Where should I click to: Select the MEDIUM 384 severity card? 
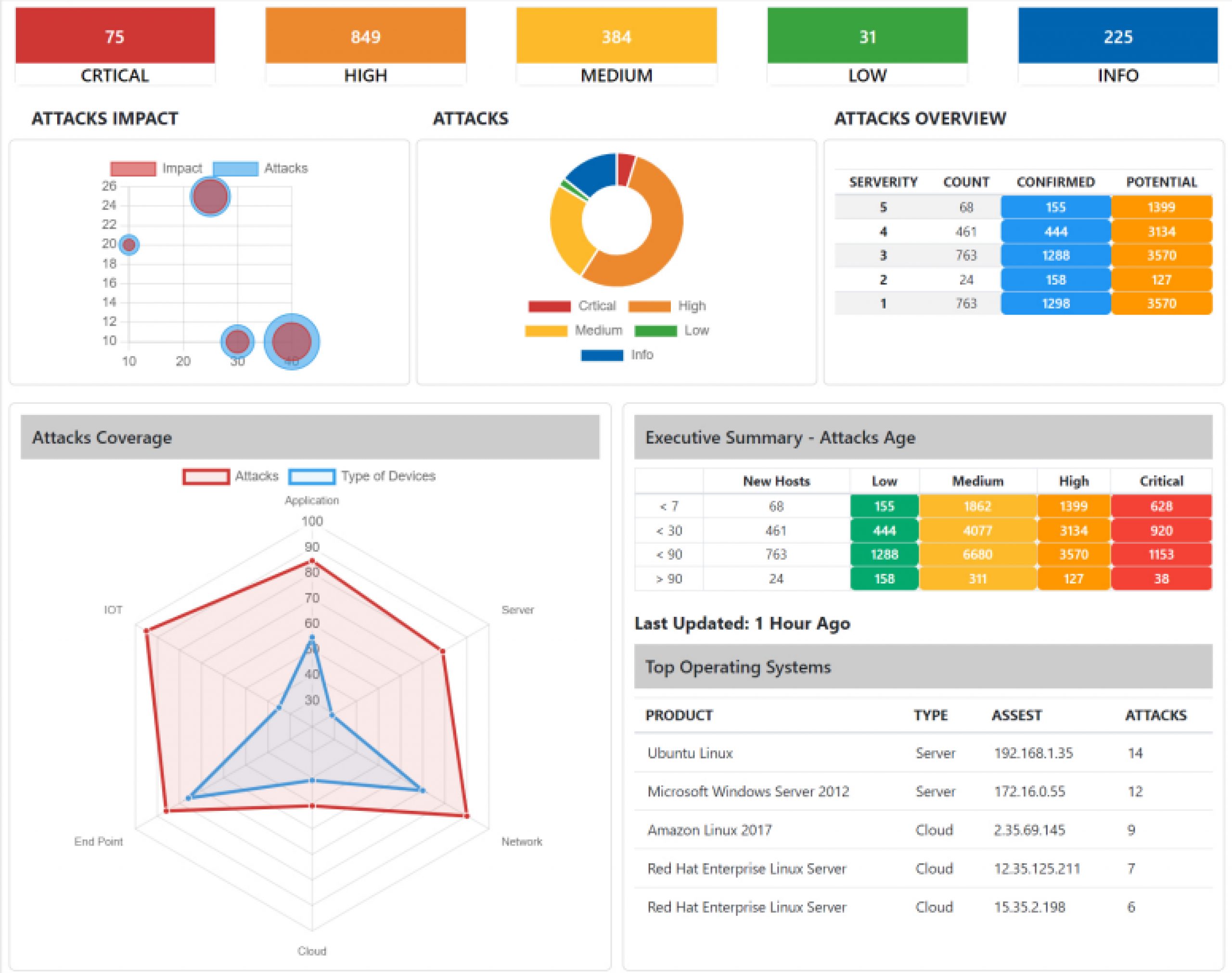point(616,46)
